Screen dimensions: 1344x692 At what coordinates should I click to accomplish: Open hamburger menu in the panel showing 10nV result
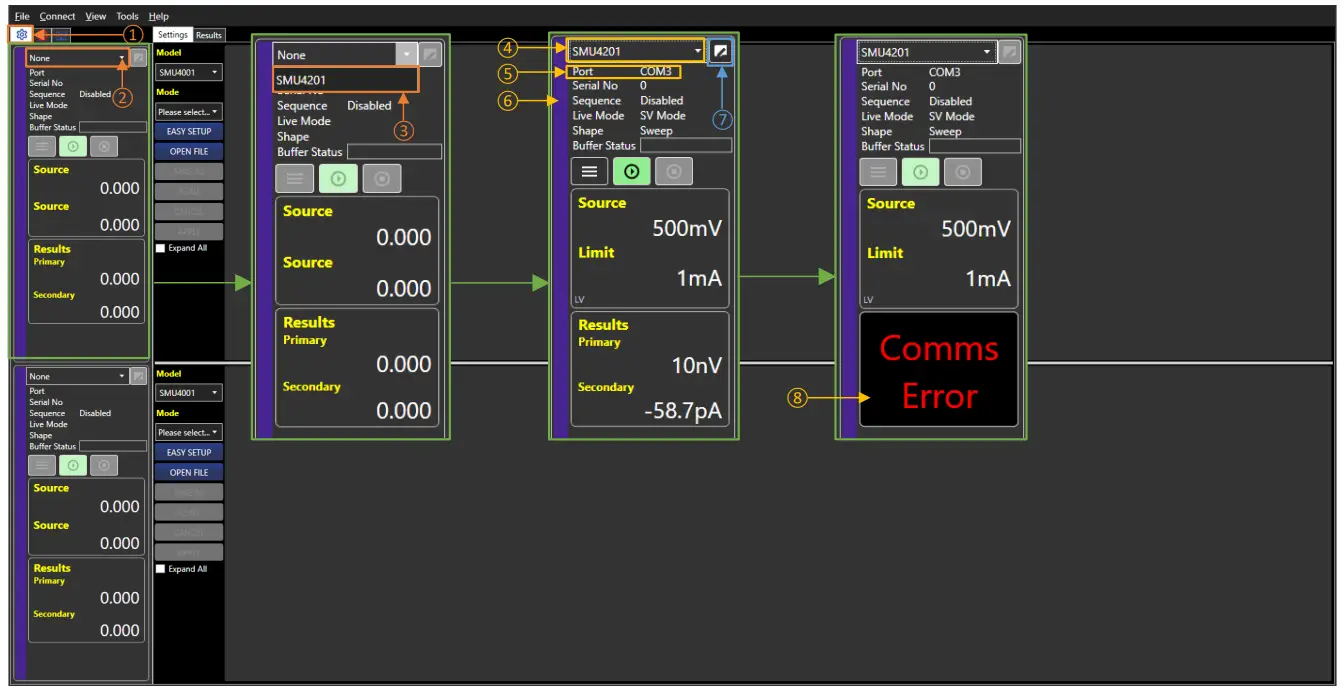(589, 171)
